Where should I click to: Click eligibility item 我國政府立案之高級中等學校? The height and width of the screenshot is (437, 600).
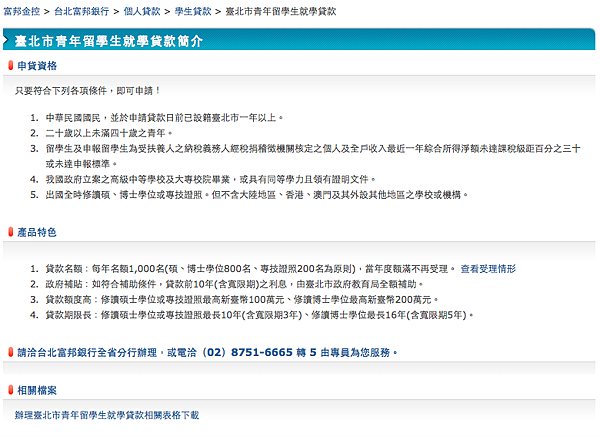(x=211, y=179)
